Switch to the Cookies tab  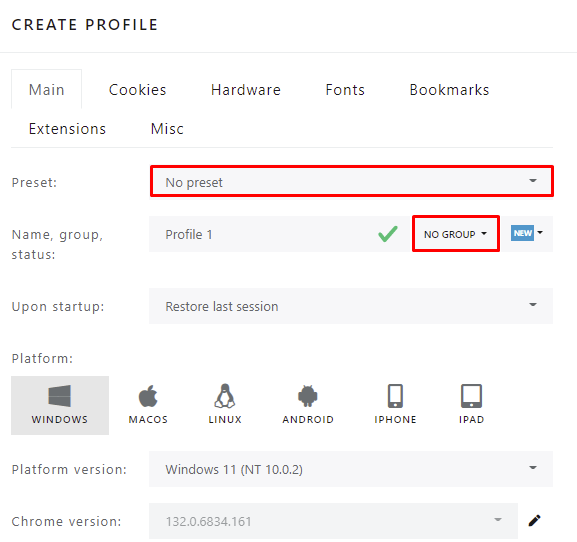click(138, 90)
